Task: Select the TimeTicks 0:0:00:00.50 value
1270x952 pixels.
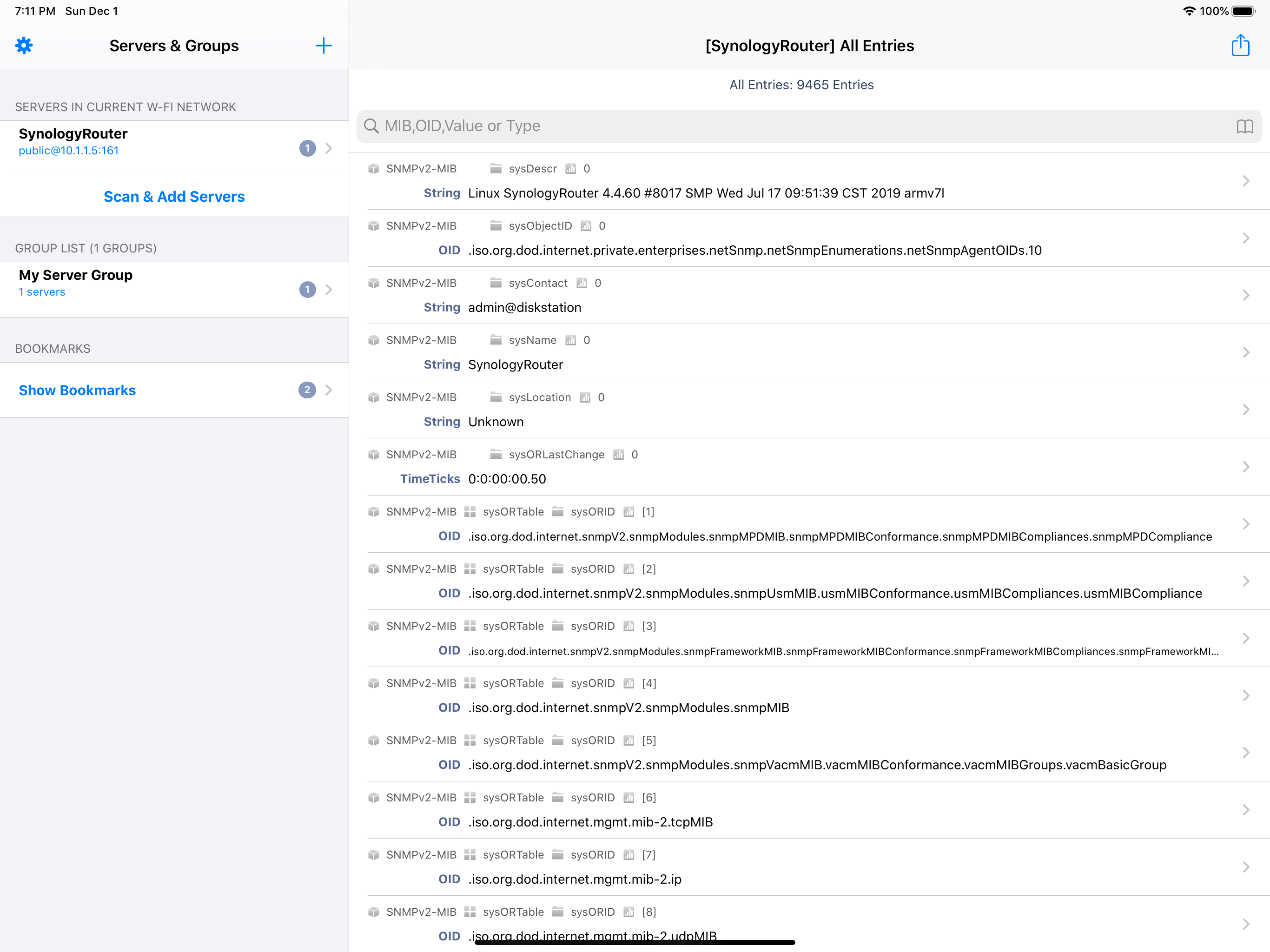Action: [x=507, y=479]
